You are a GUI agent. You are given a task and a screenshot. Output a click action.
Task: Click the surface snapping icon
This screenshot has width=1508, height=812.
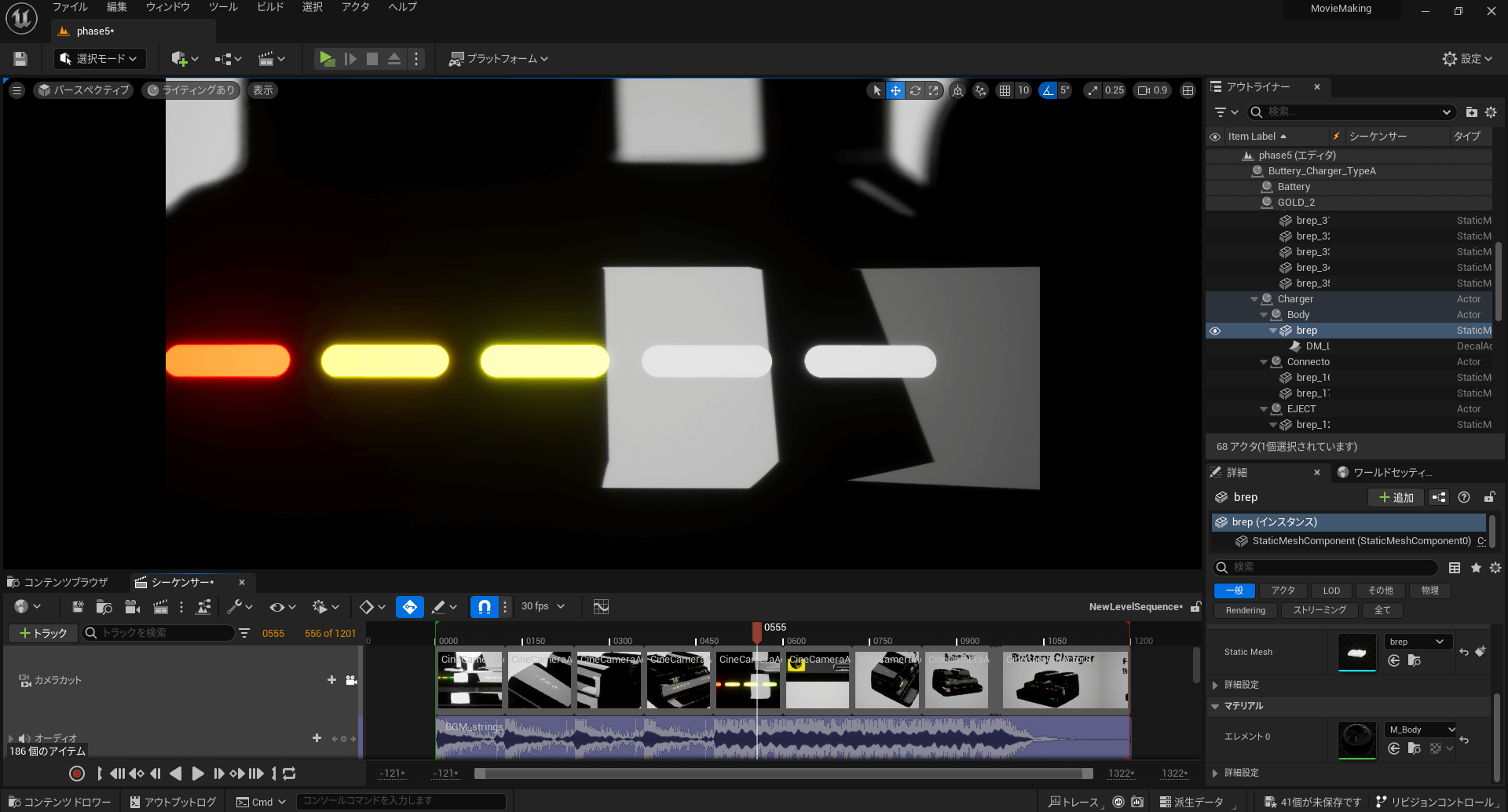[x=980, y=90]
